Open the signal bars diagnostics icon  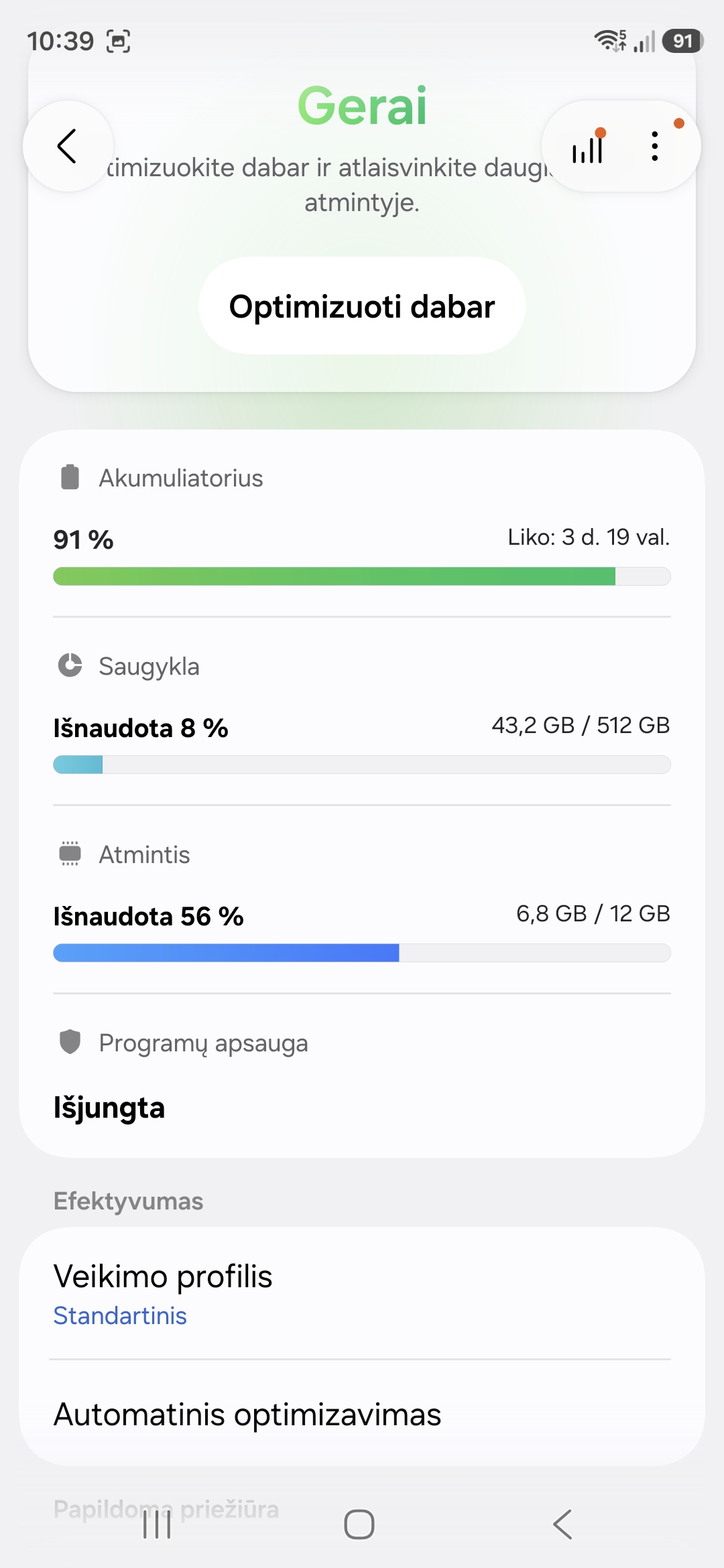pyautogui.click(x=588, y=147)
